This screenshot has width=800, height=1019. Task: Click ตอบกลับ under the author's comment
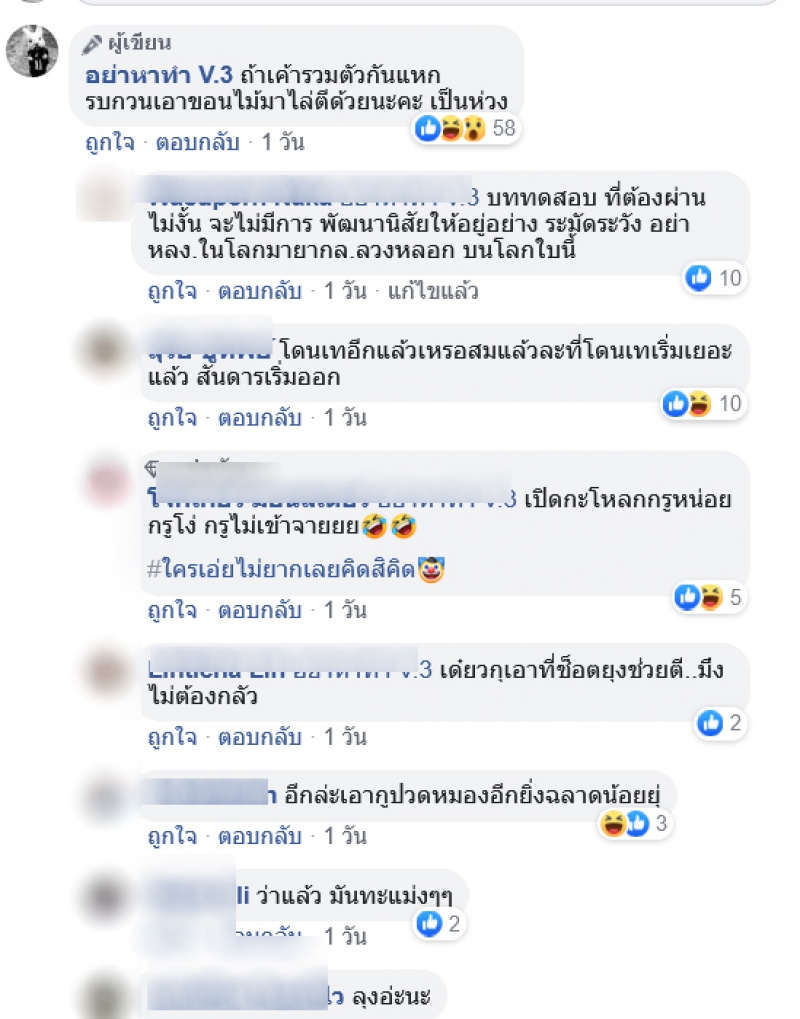[x=198, y=142]
